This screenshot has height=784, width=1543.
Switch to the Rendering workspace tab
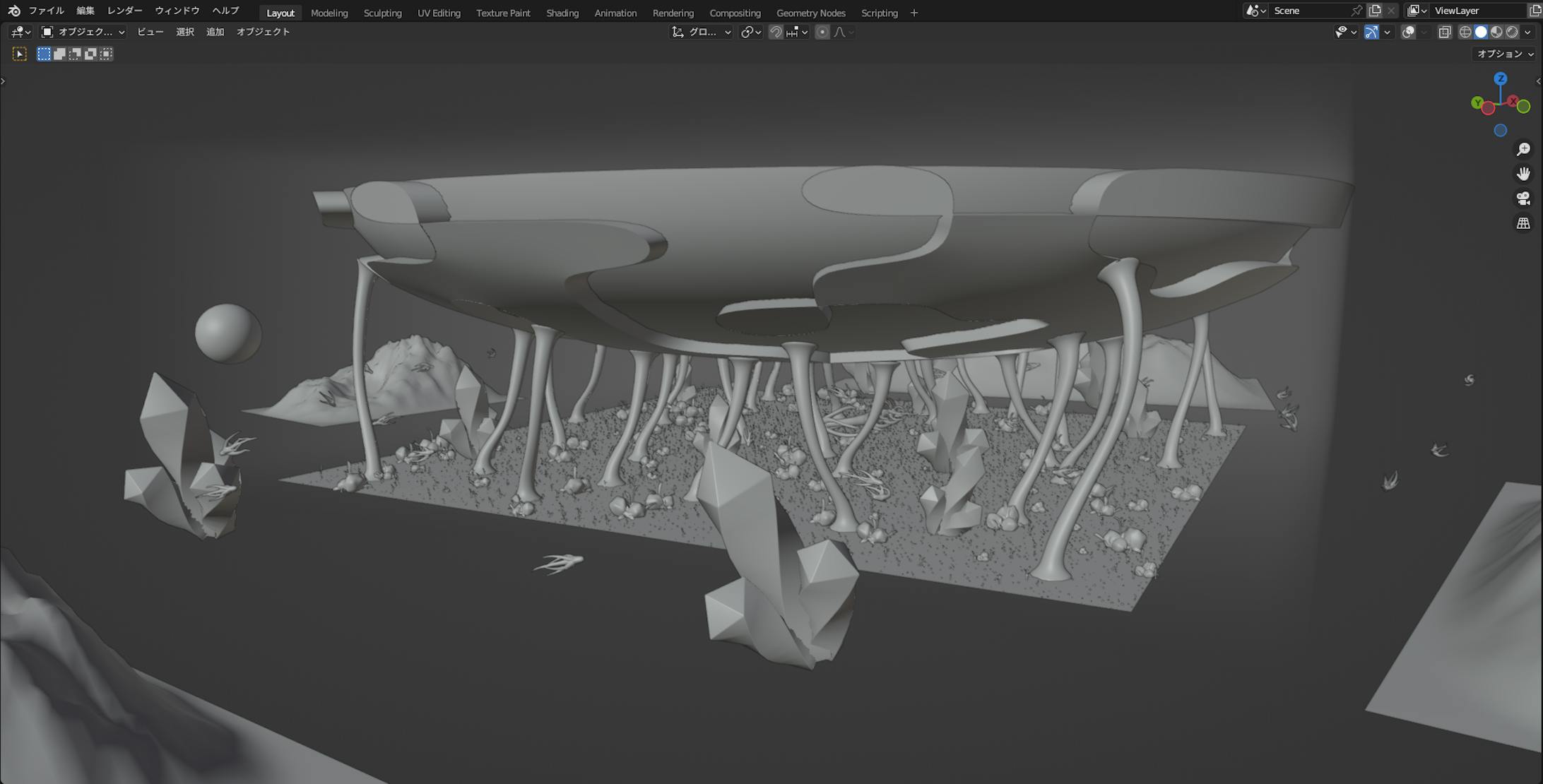673,13
